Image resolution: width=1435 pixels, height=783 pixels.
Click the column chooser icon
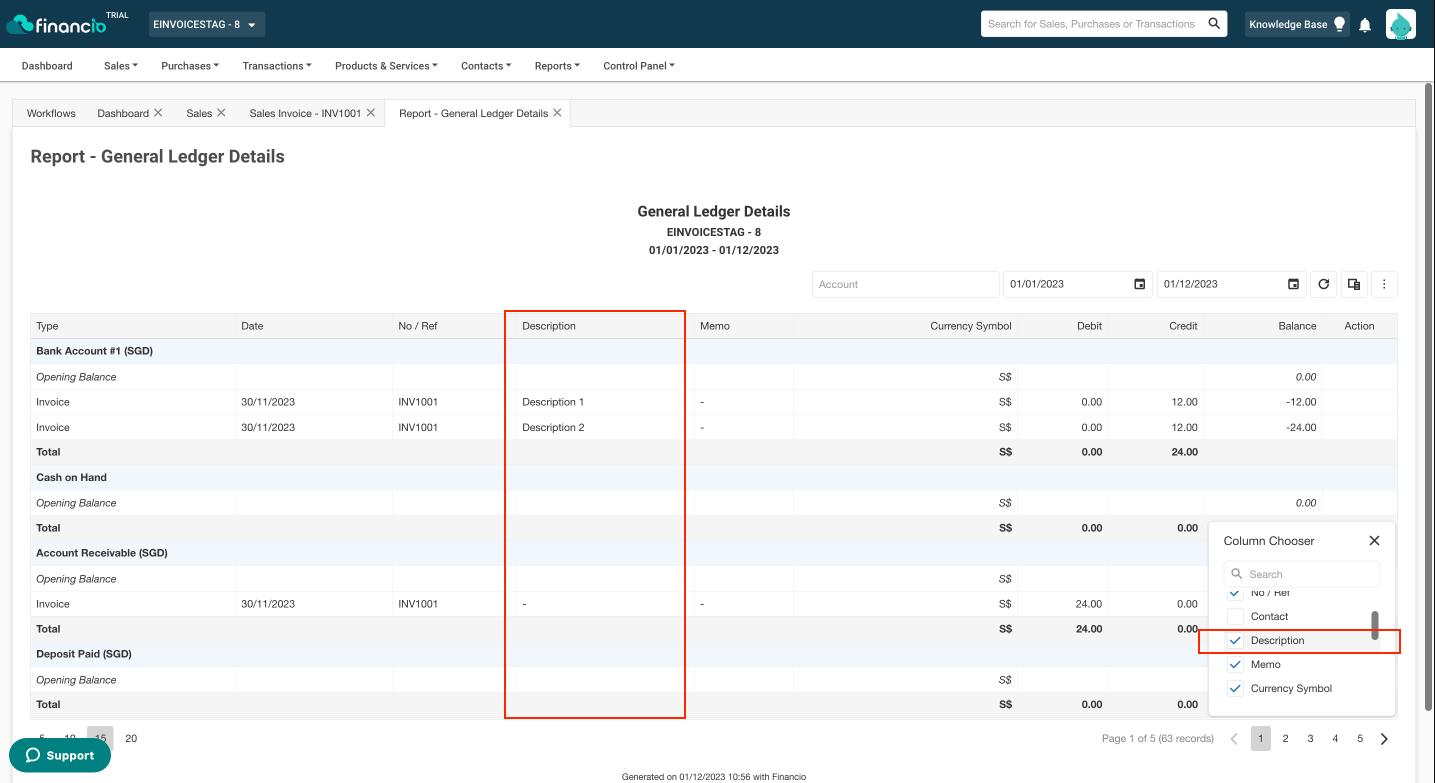click(1353, 284)
